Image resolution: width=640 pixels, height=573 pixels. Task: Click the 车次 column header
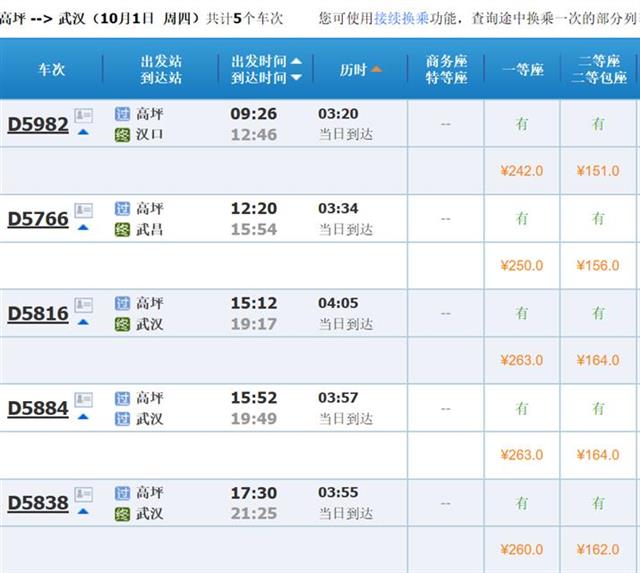click(51, 69)
